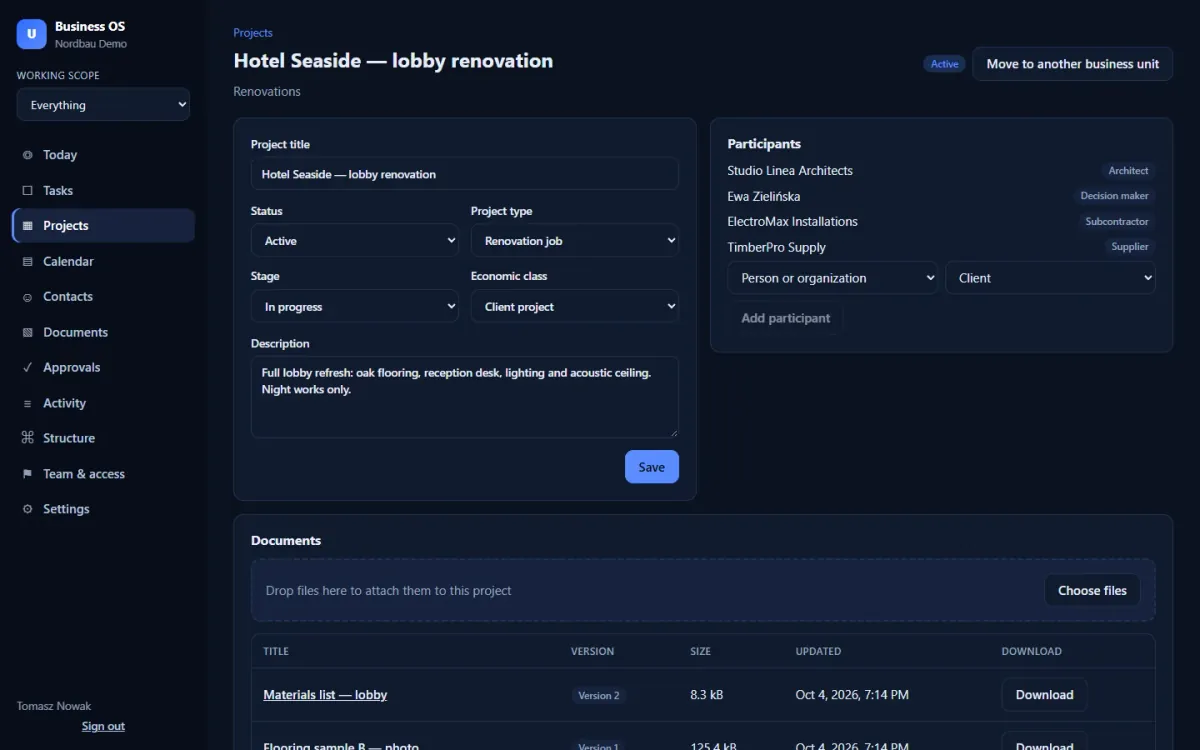Click the Contacts sidebar icon
The width and height of the screenshot is (1200, 750).
[27, 297]
